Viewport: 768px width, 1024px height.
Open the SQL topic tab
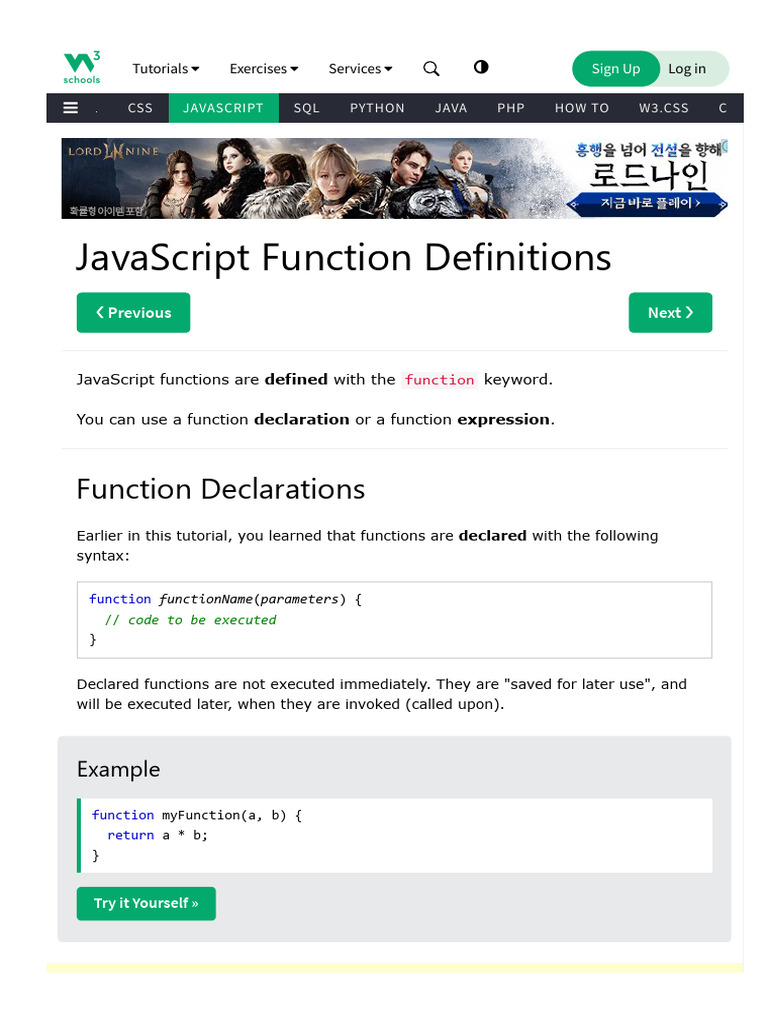[x=306, y=108]
